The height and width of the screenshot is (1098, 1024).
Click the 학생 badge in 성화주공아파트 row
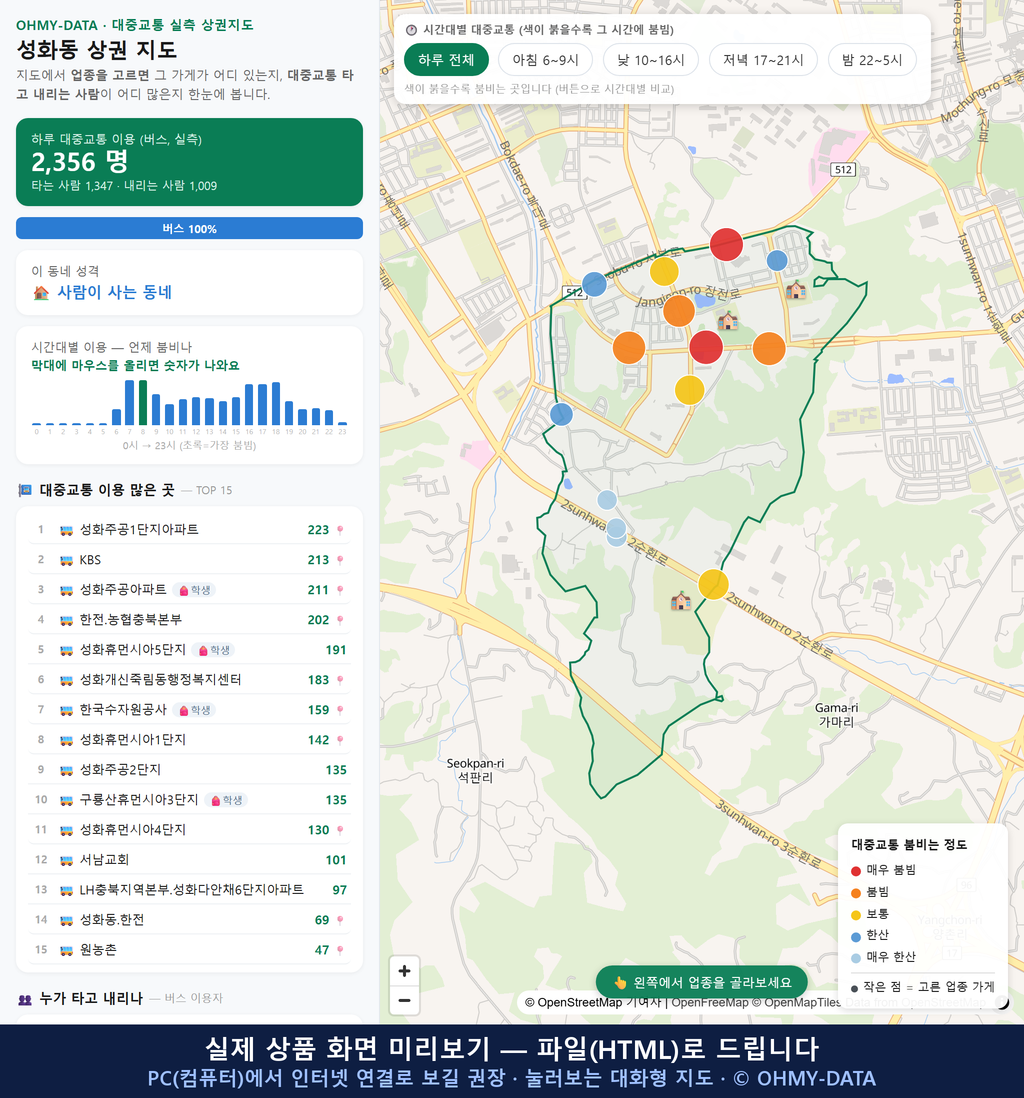point(195,590)
